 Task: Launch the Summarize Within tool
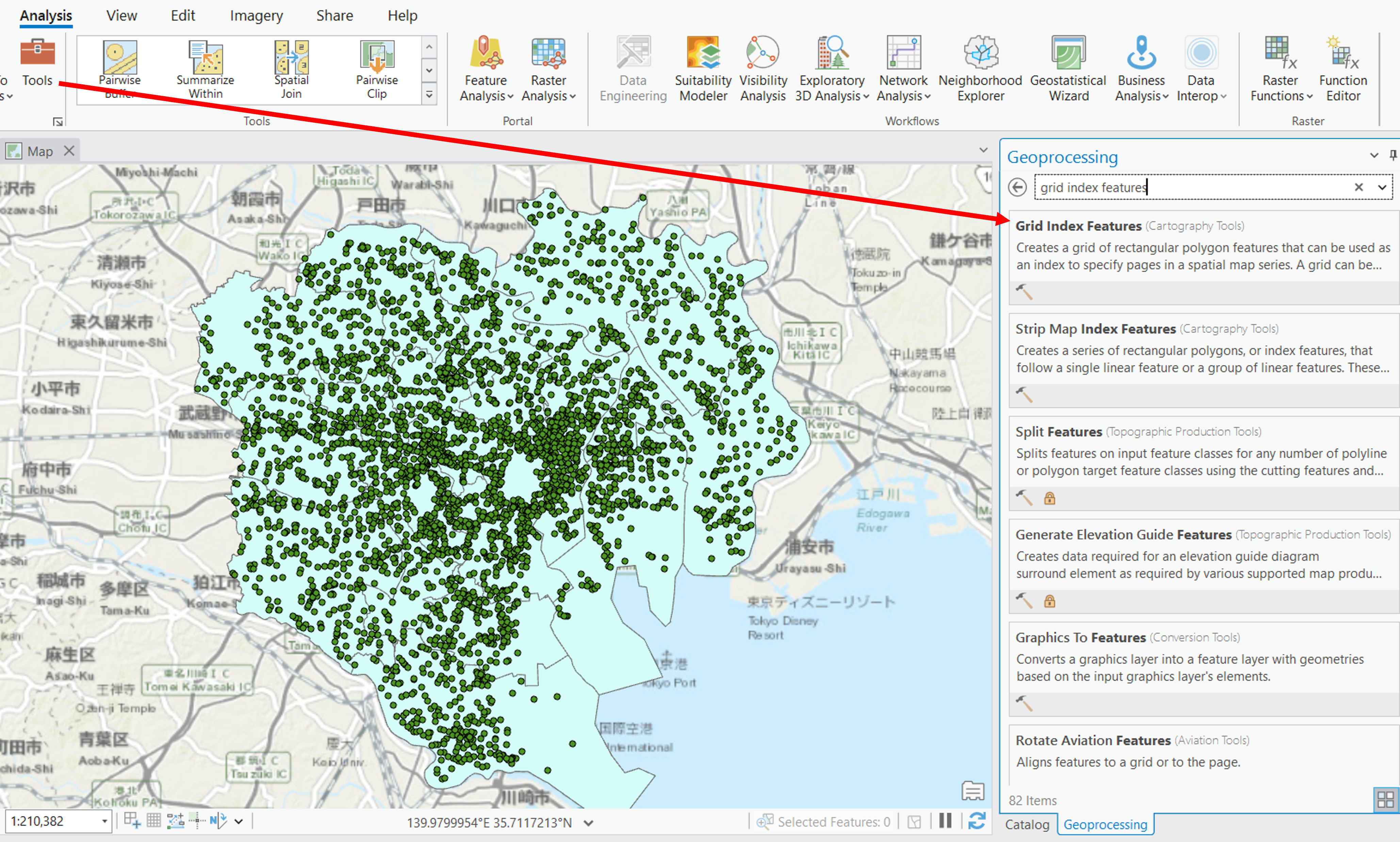pos(206,70)
